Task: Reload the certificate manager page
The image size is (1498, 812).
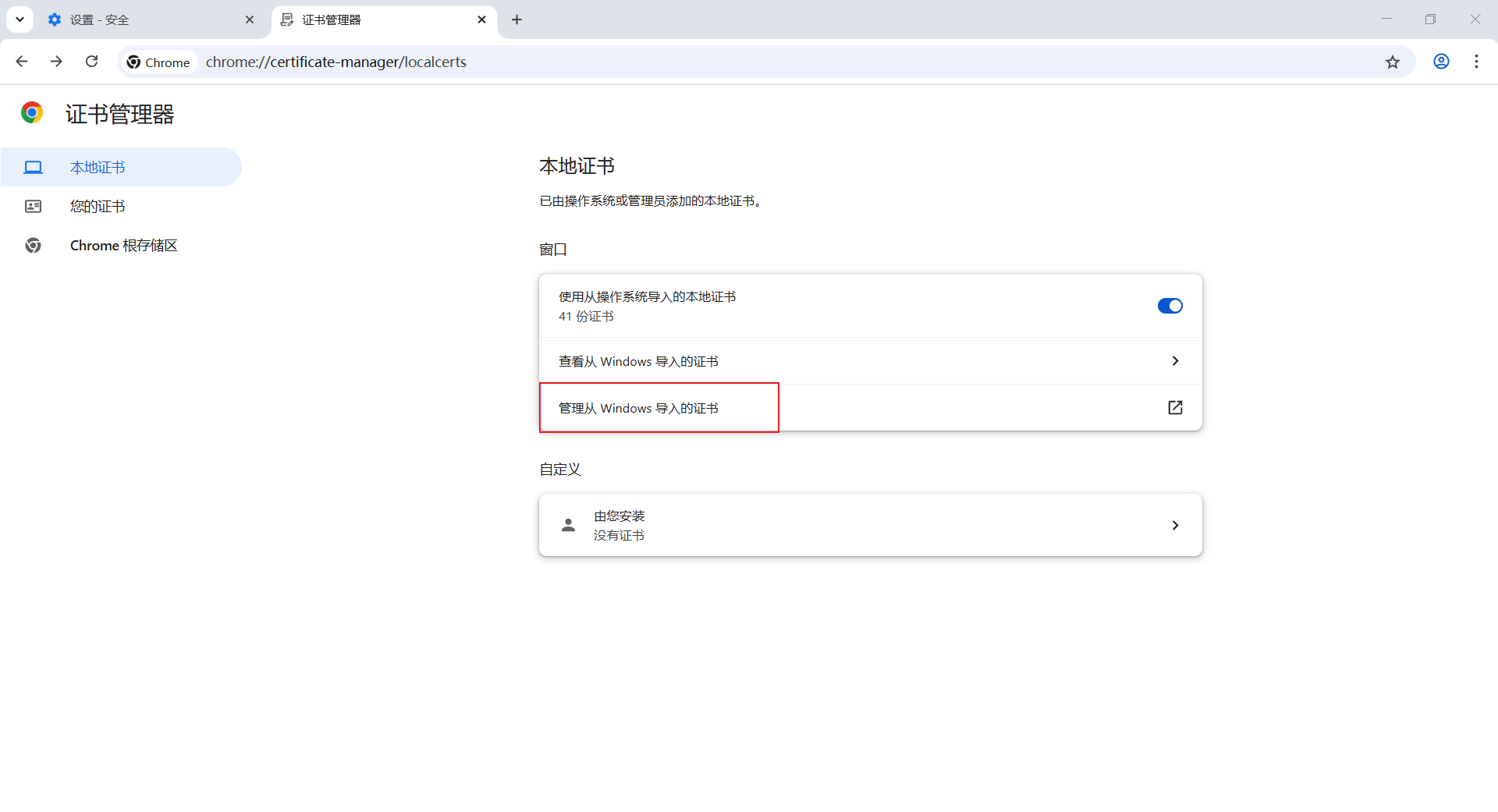Action: [x=91, y=62]
